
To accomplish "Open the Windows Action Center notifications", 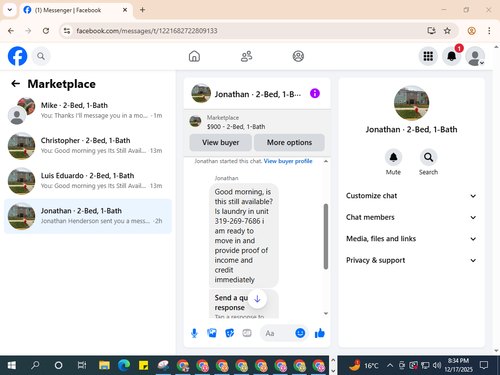I will click(484, 365).
